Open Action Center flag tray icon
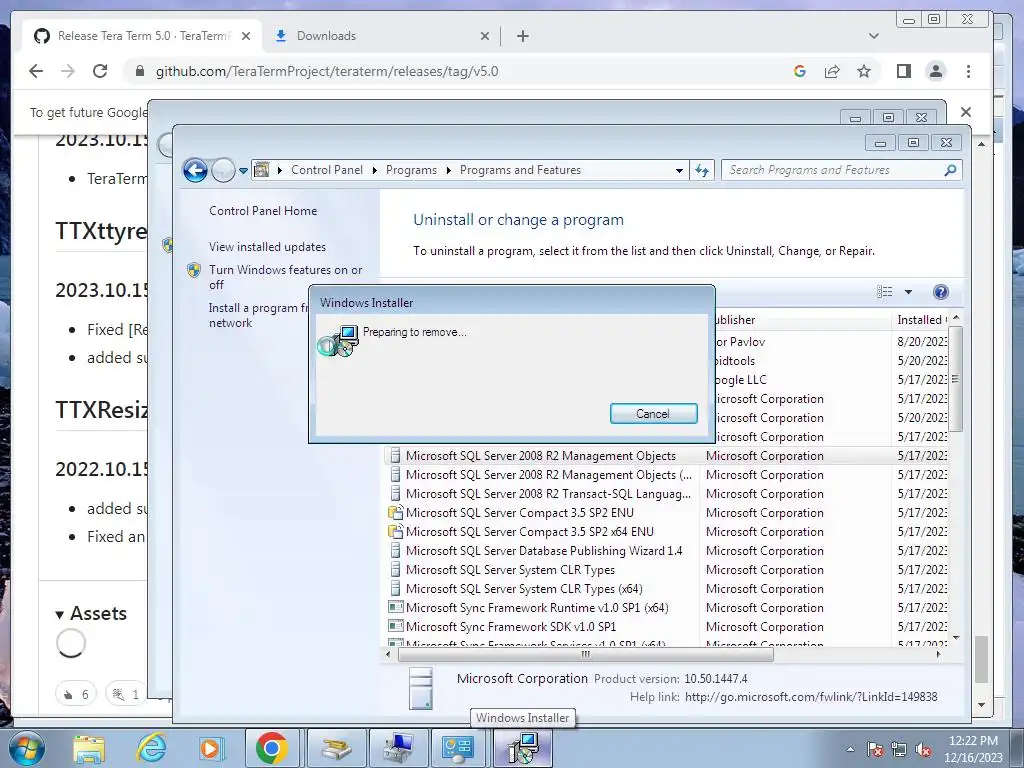Screen dimensions: 1024x768 875,750
